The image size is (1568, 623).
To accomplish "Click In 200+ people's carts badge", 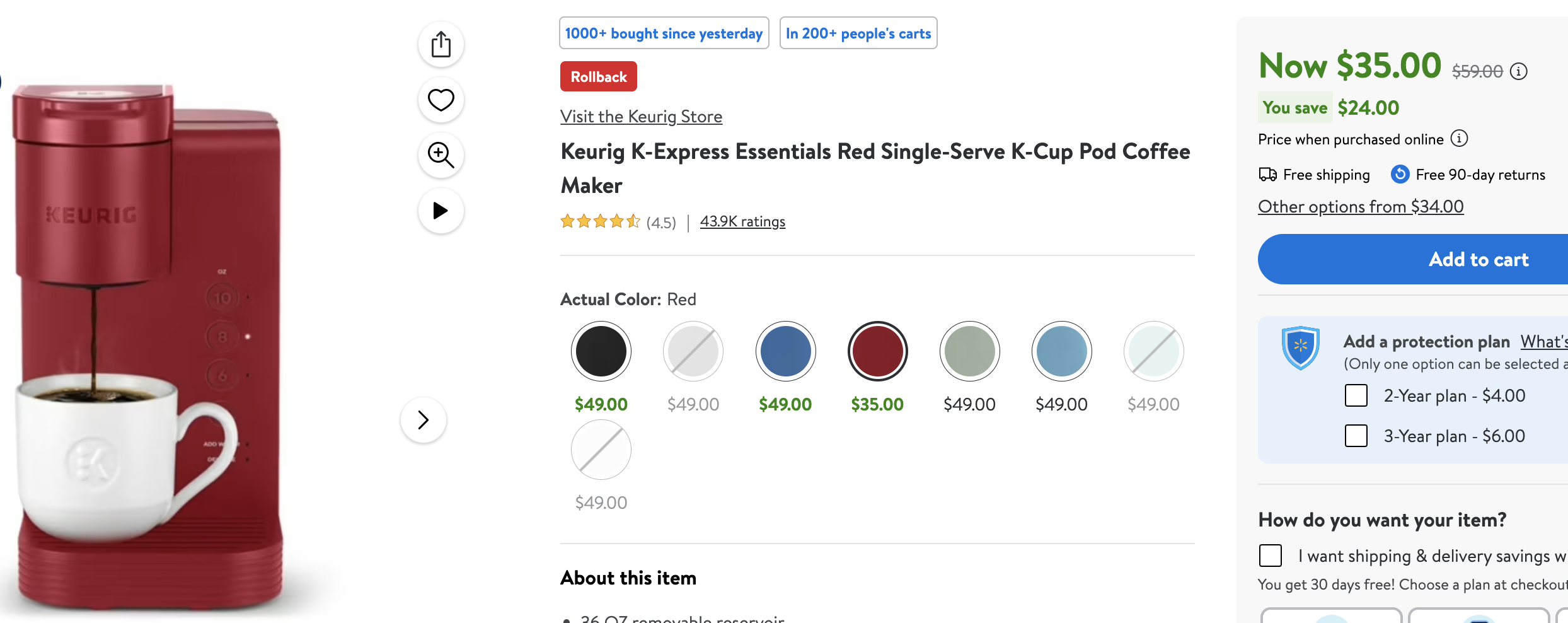I will point(858,33).
